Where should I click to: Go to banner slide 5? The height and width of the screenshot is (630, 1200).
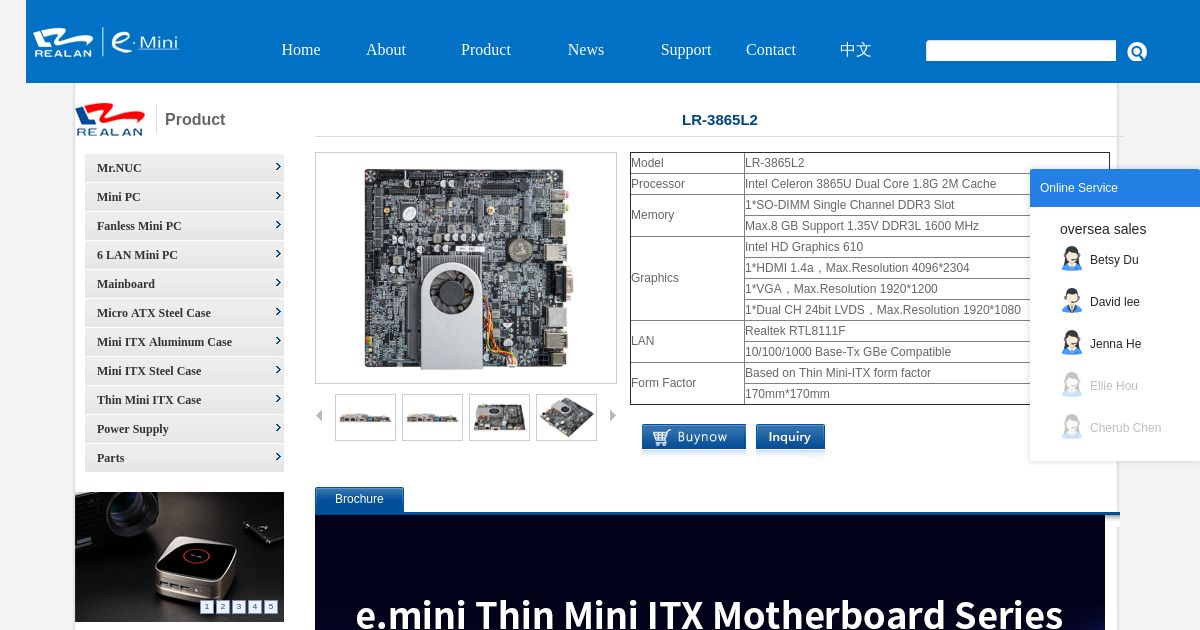tap(271, 607)
